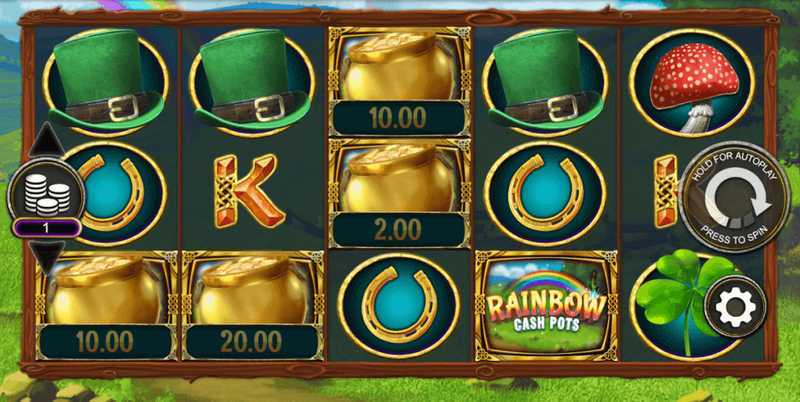
Task: Click the horseshoe in the bottom middle reel
Action: (x=399, y=305)
